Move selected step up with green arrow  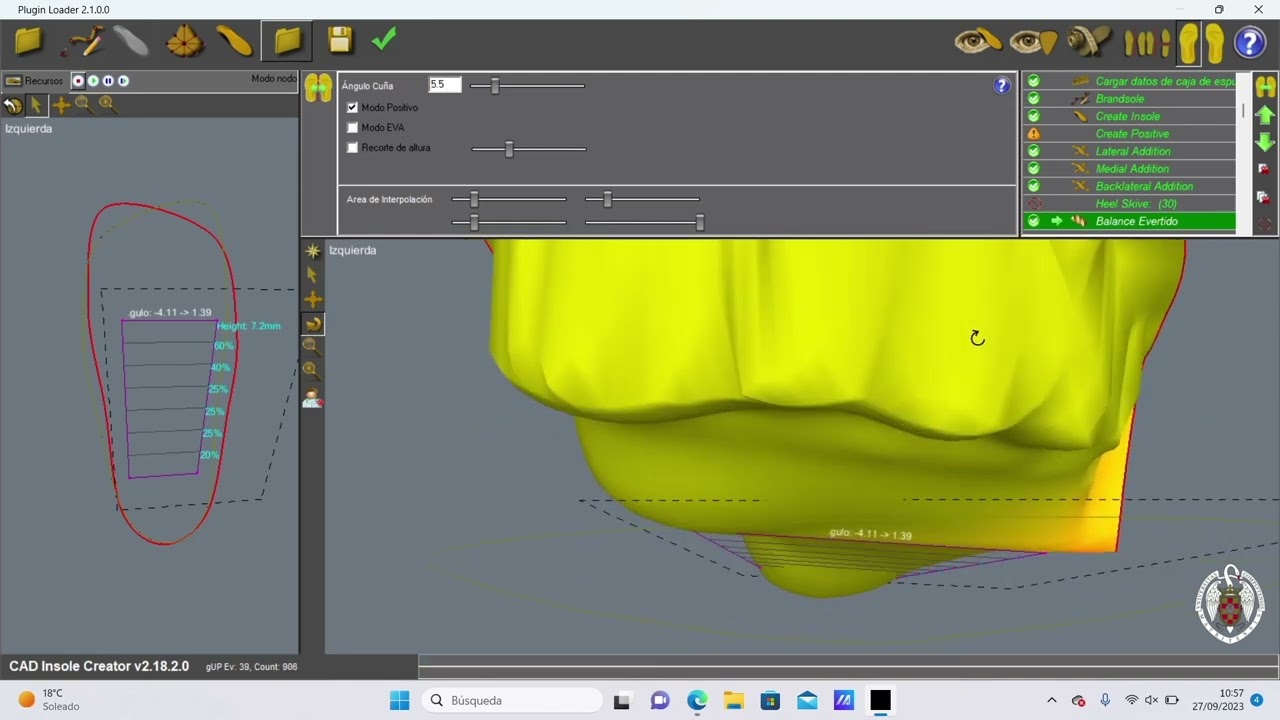pos(1265,115)
